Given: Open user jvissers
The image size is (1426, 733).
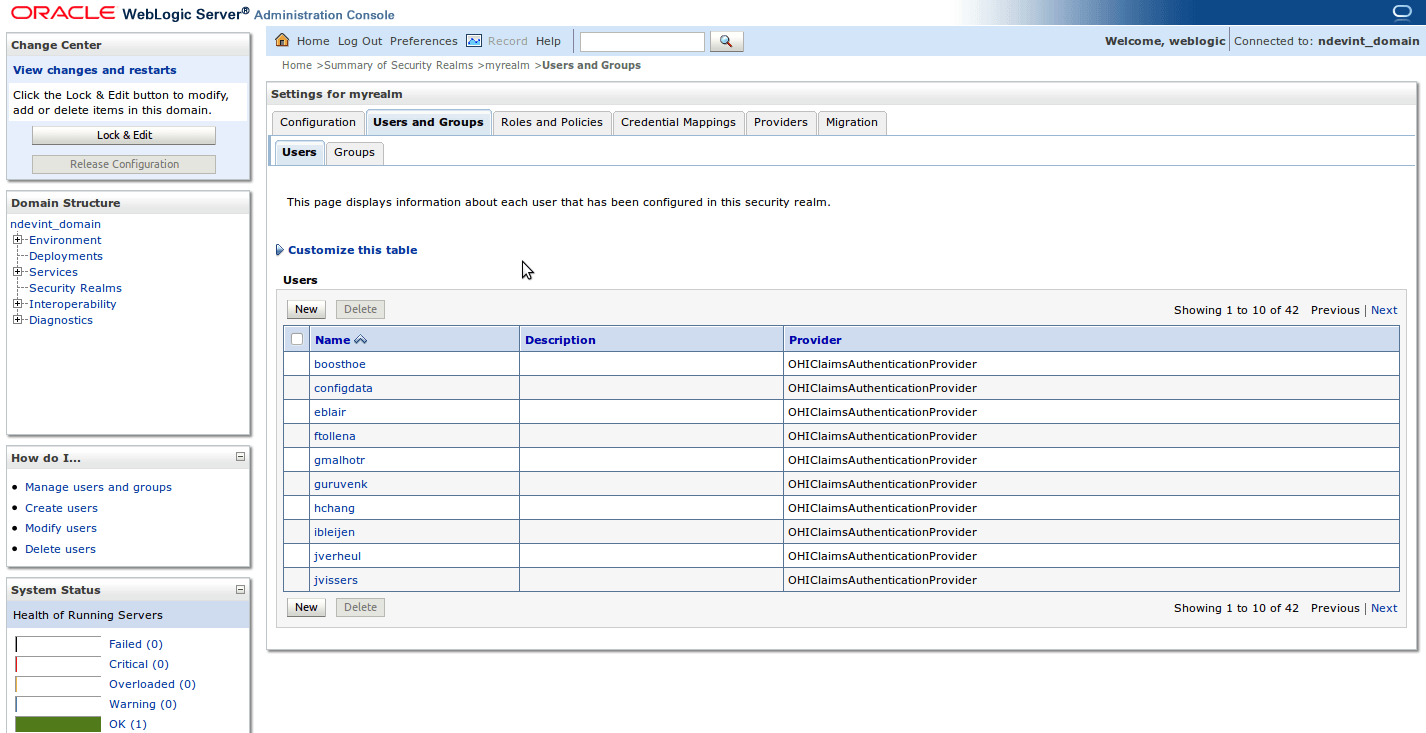Looking at the screenshot, I should click(336, 580).
